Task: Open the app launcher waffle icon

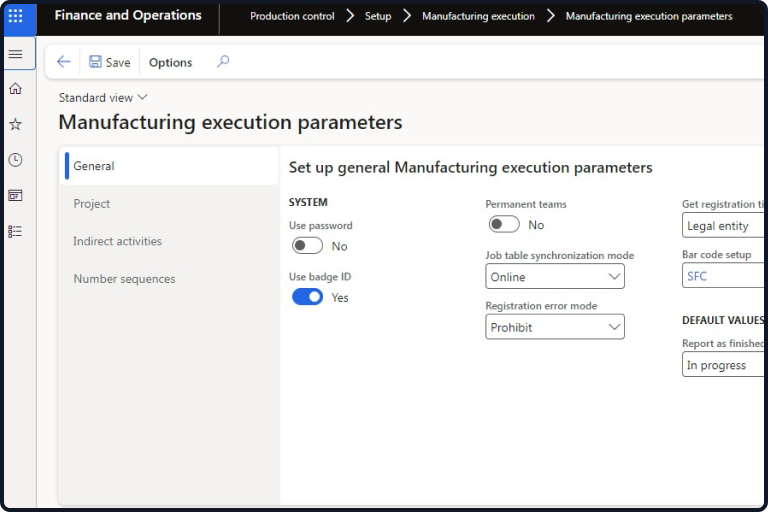Action: [x=16, y=16]
